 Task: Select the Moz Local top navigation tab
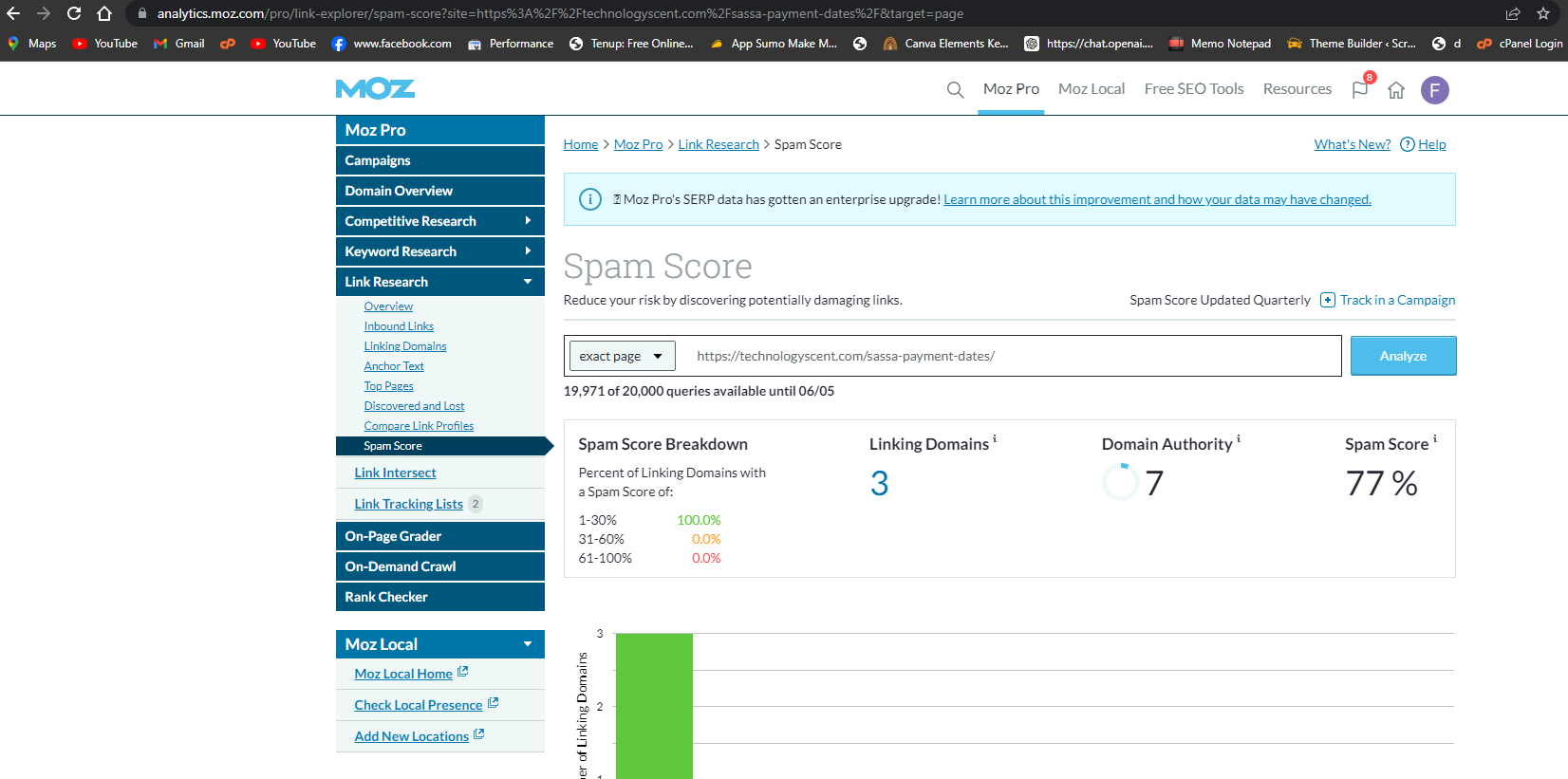[x=1092, y=89]
